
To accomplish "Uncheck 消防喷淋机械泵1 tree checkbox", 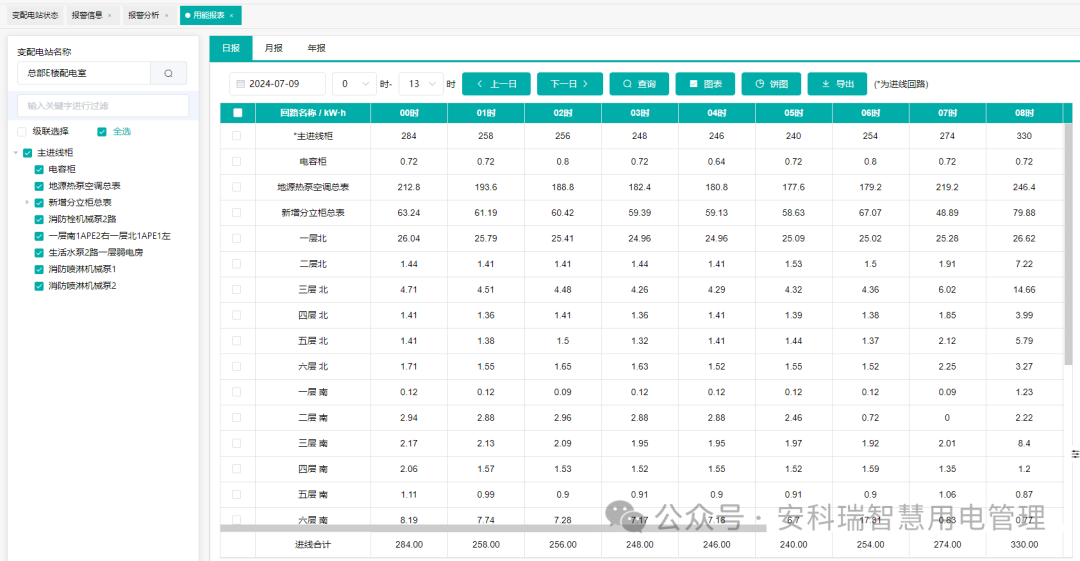I will coord(39,269).
